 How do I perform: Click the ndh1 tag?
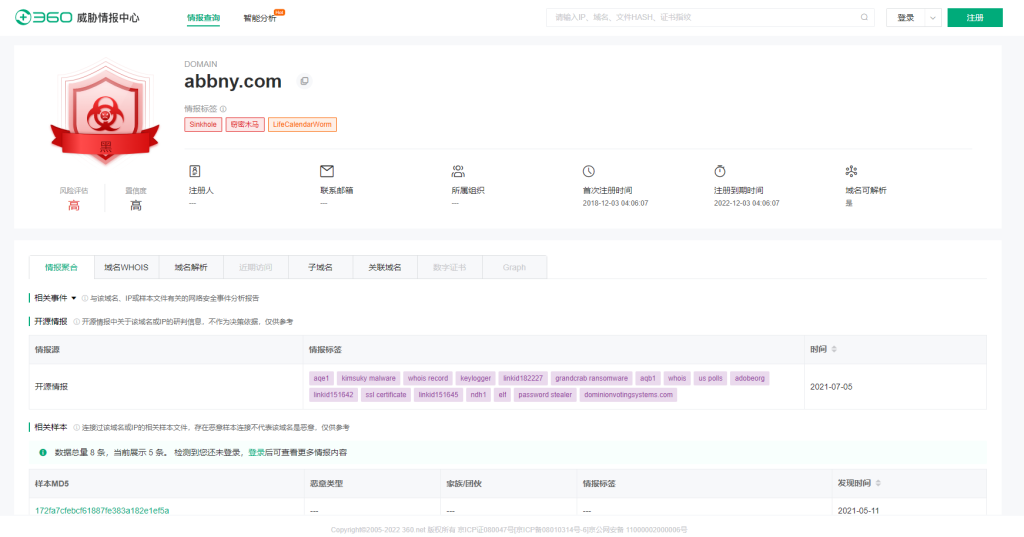pos(478,395)
